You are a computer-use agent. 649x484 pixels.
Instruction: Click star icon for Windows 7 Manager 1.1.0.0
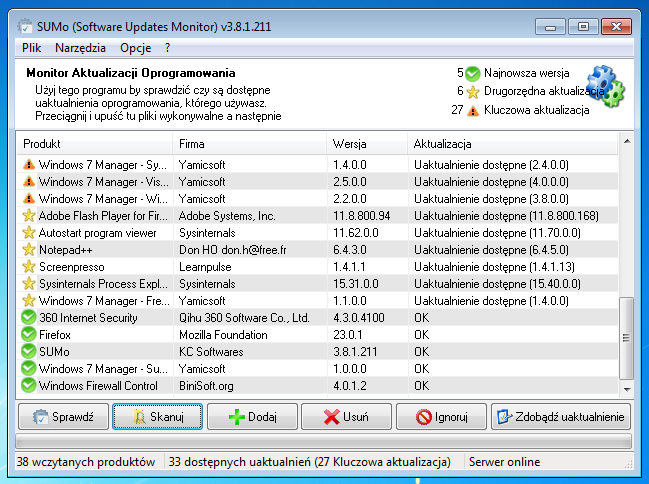pyautogui.click(x=29, y=301)
